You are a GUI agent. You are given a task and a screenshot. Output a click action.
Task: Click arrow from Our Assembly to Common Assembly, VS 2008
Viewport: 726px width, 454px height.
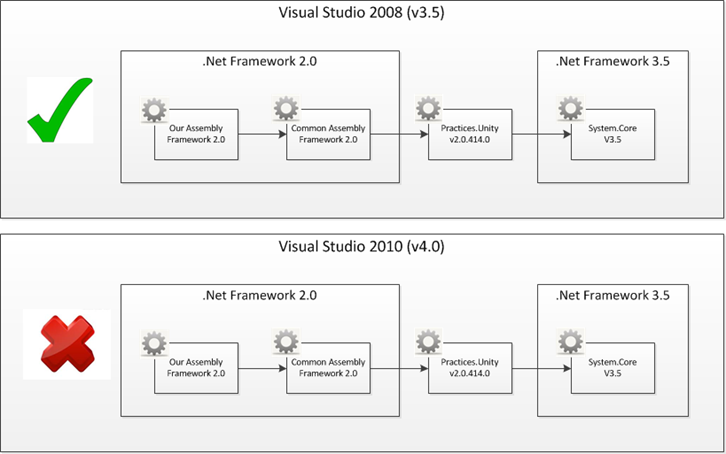pos(264,140)
